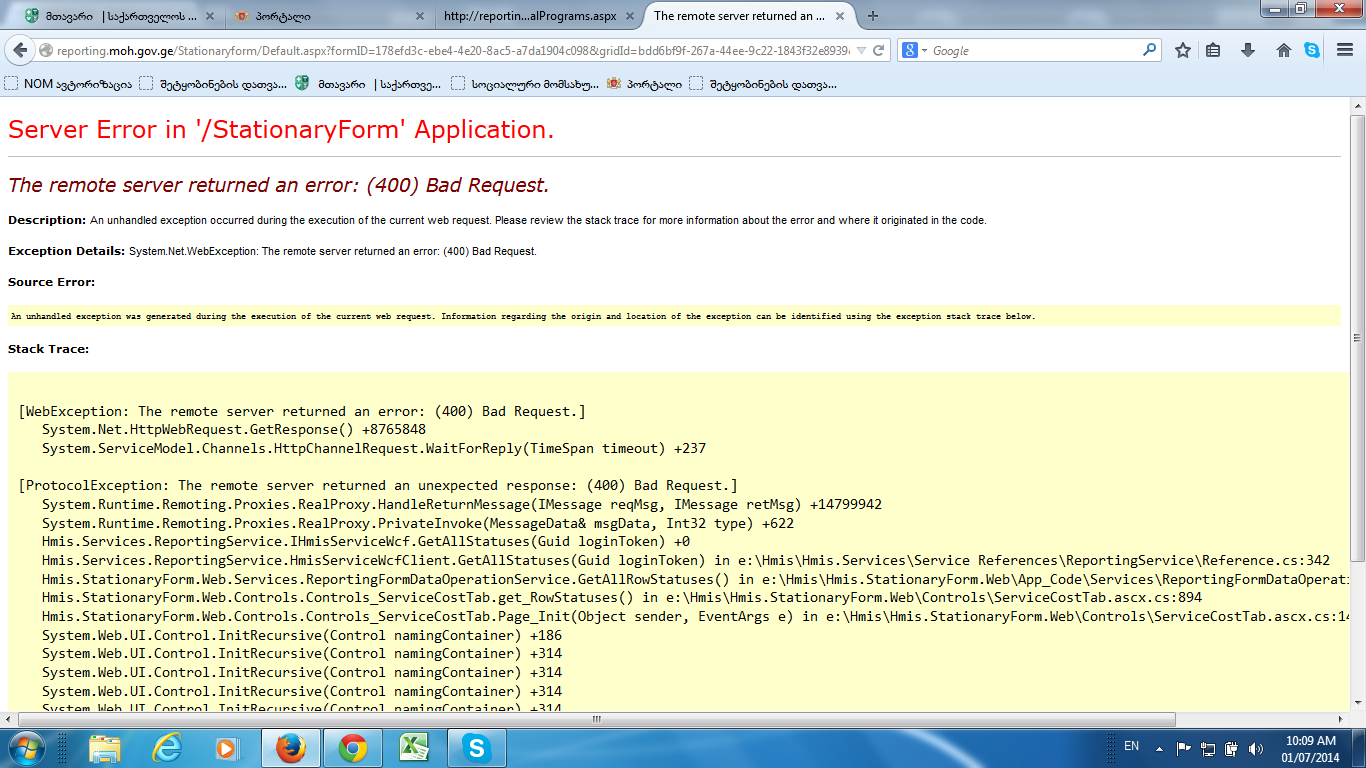Open the downloads arrow icon
This screenshot has height=768, width=1366.
click(1247, 51)
